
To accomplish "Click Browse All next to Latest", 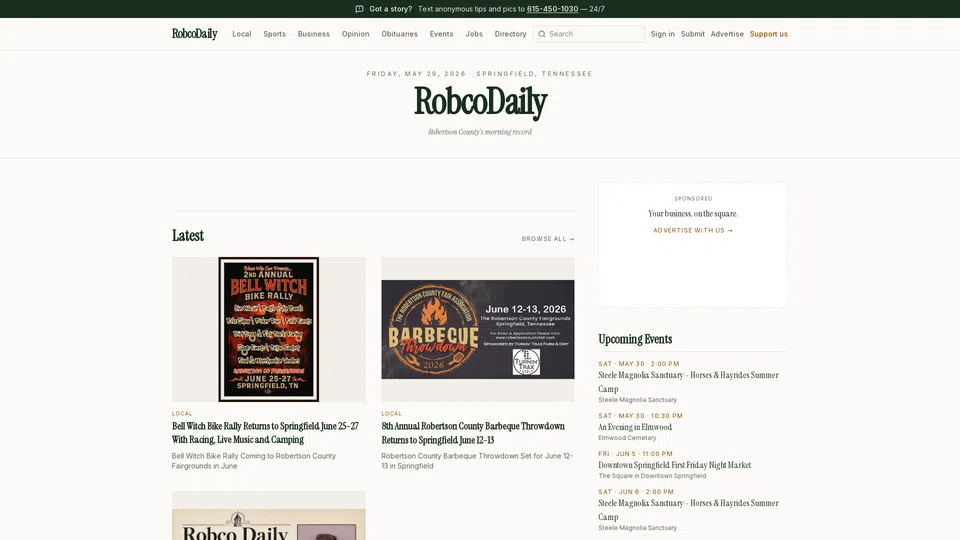I will 548,239.
